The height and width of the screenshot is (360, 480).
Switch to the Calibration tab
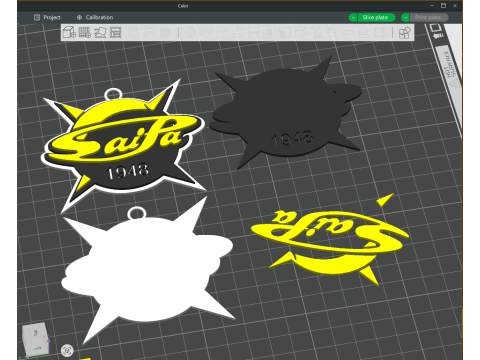pos(95,17)
